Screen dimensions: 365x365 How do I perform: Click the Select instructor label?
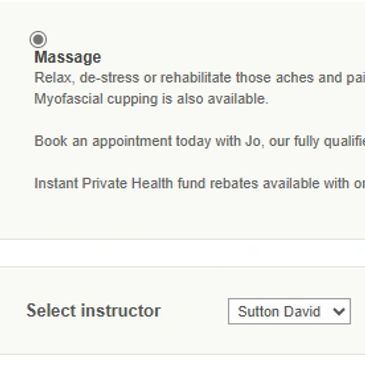pyautogui.click(x=94, y=310)
